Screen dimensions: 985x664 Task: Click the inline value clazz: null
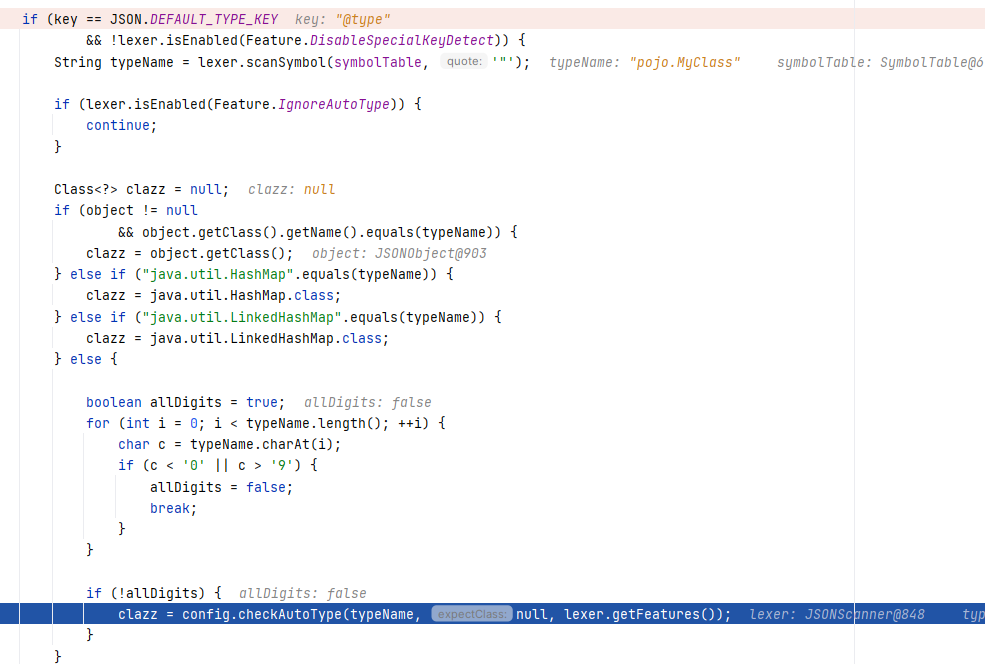(291, 189)
